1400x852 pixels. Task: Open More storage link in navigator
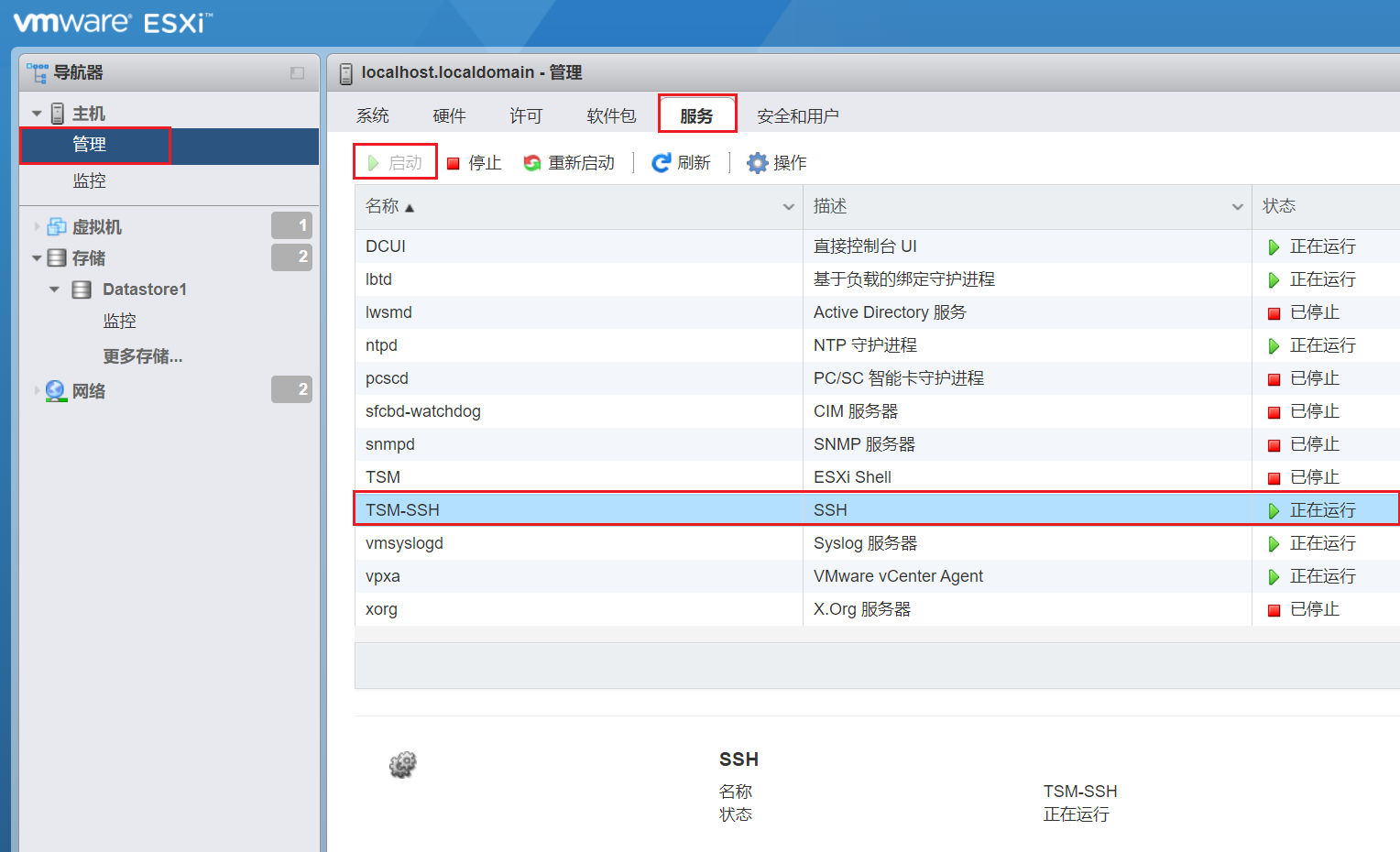click(143, 356)
